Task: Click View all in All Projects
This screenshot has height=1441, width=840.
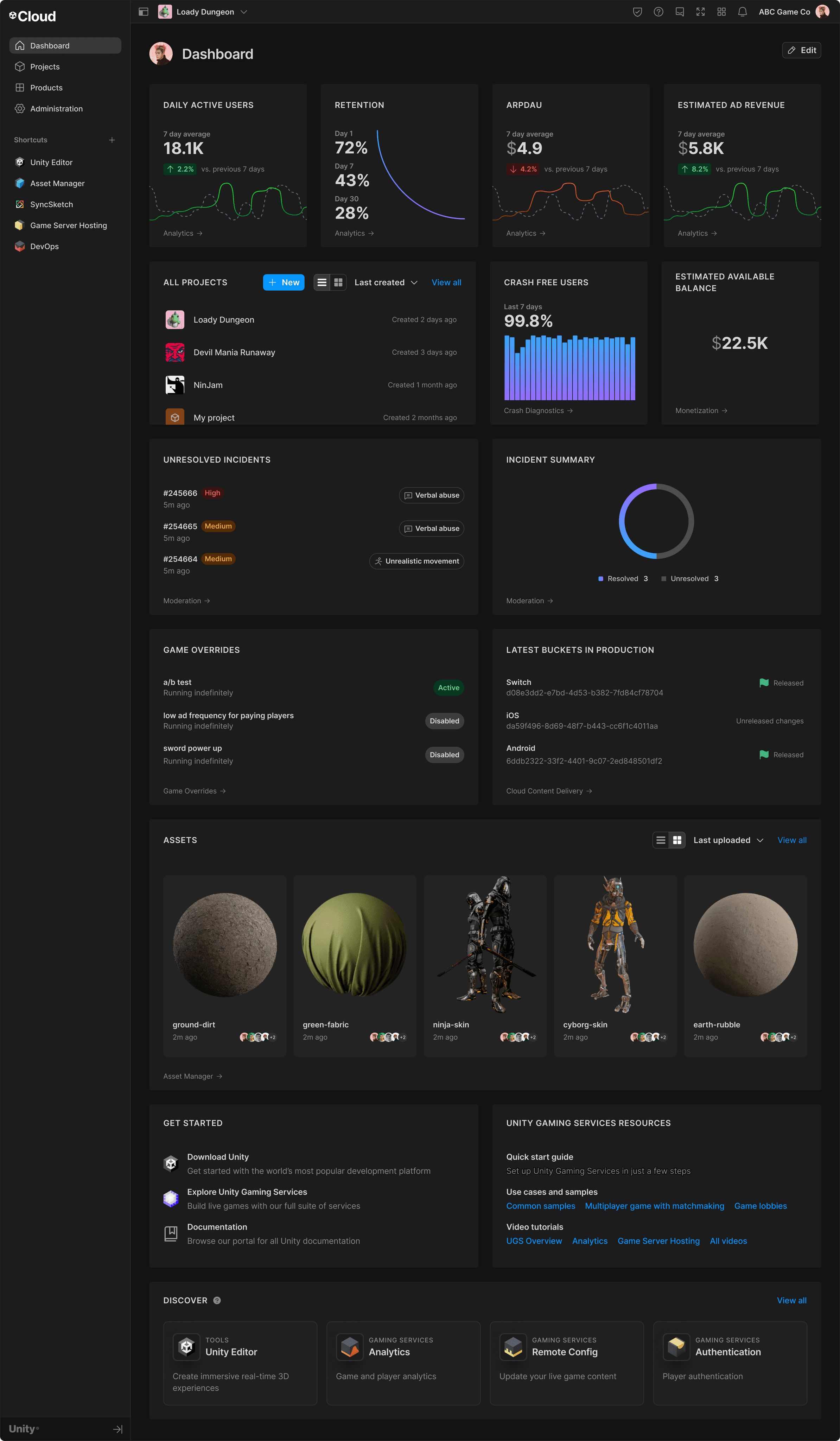Action: click(447, 283)
